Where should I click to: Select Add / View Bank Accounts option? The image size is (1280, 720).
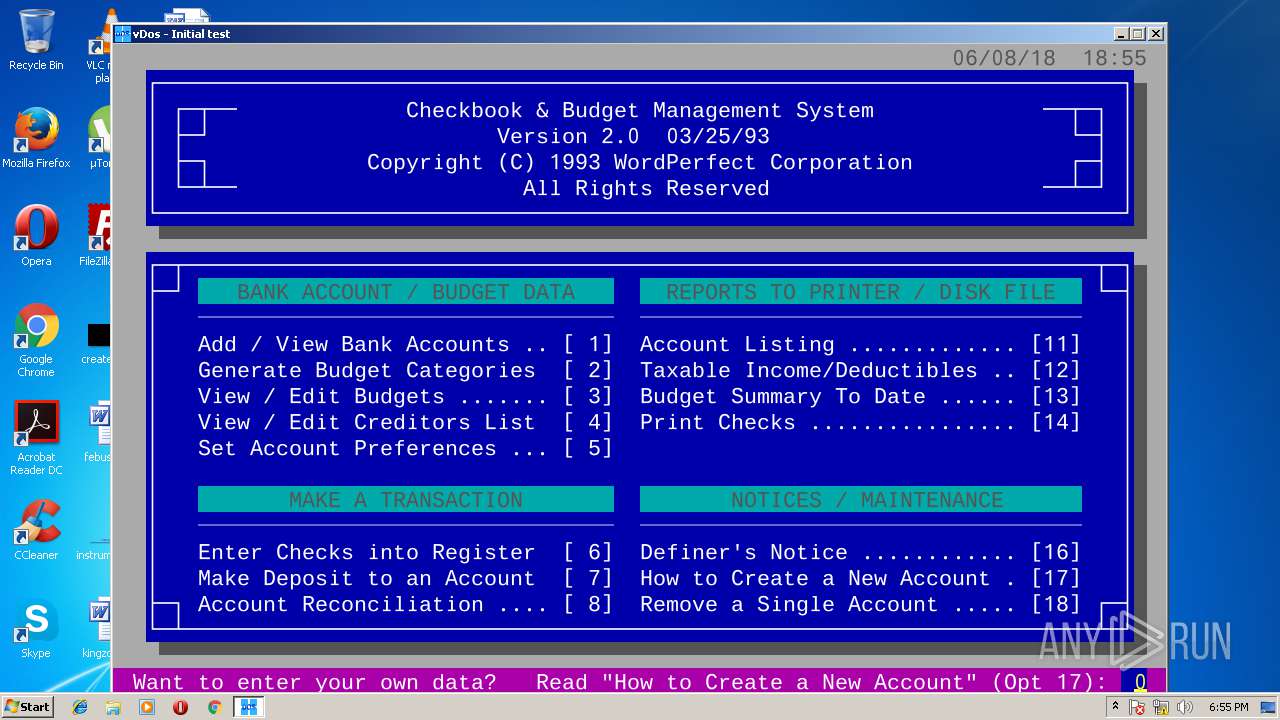point(405,344)
